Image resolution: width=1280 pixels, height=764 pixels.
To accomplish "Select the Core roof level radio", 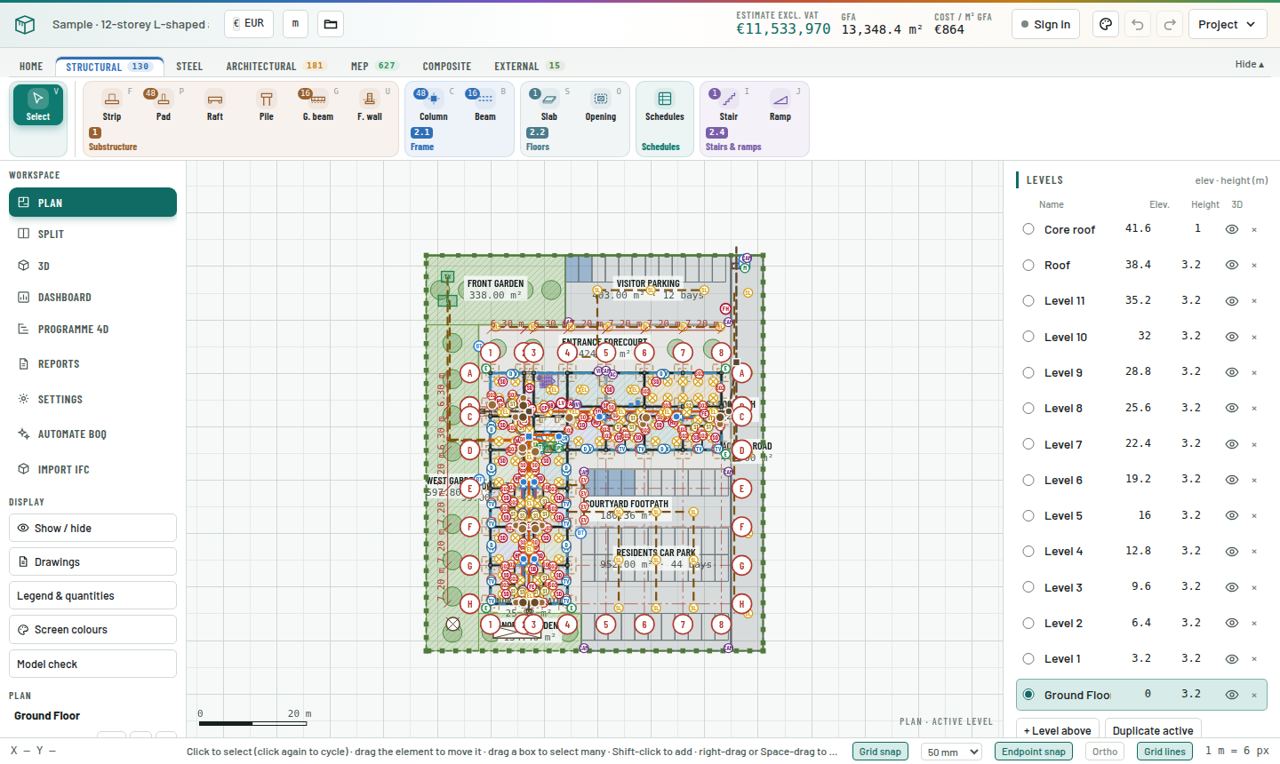I will [x=1028, y=229].
